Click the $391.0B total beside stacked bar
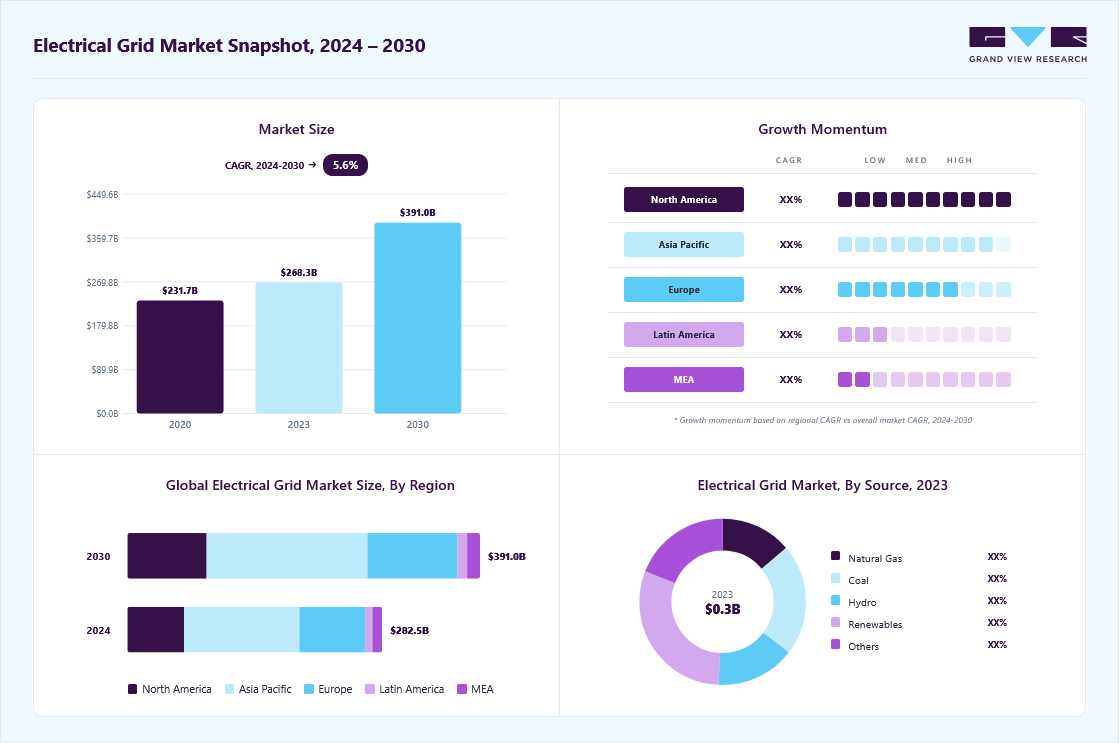 [506, 556]
